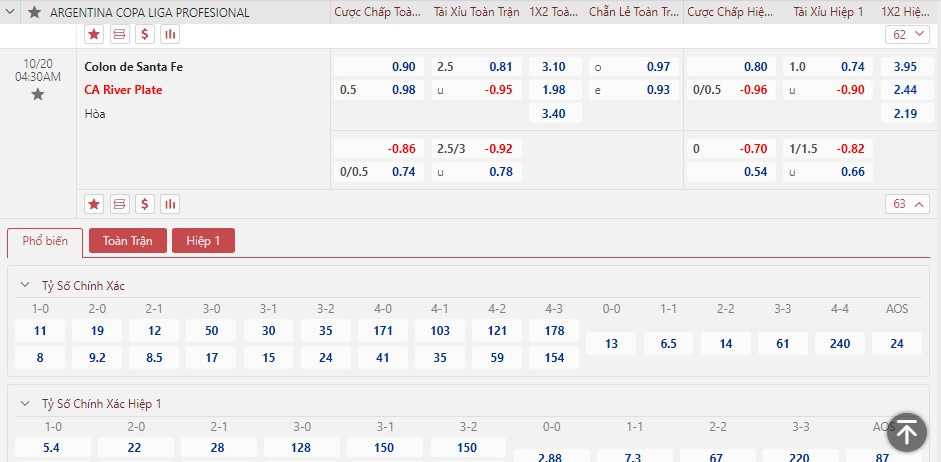Viewport: 941px width, 462px height.
Task: Select under odds -0.95 full match
Action: click(x=477, y=90)
